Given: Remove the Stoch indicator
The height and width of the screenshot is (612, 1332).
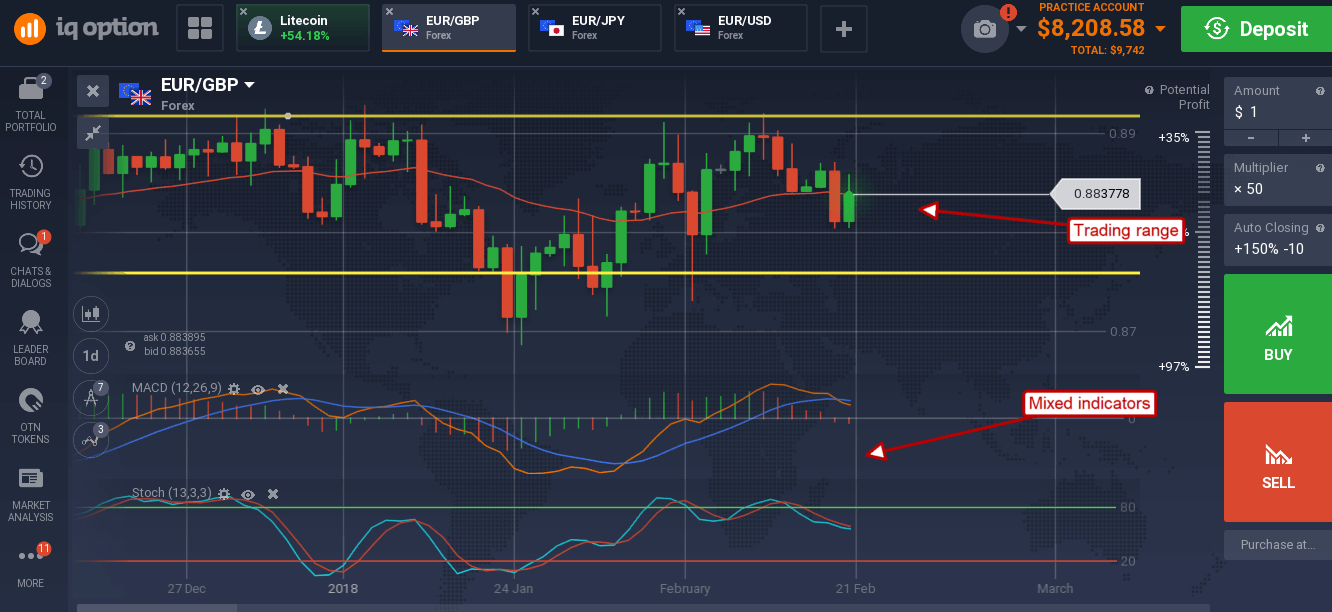Looking at the screenshot, I should click(272, 494).
